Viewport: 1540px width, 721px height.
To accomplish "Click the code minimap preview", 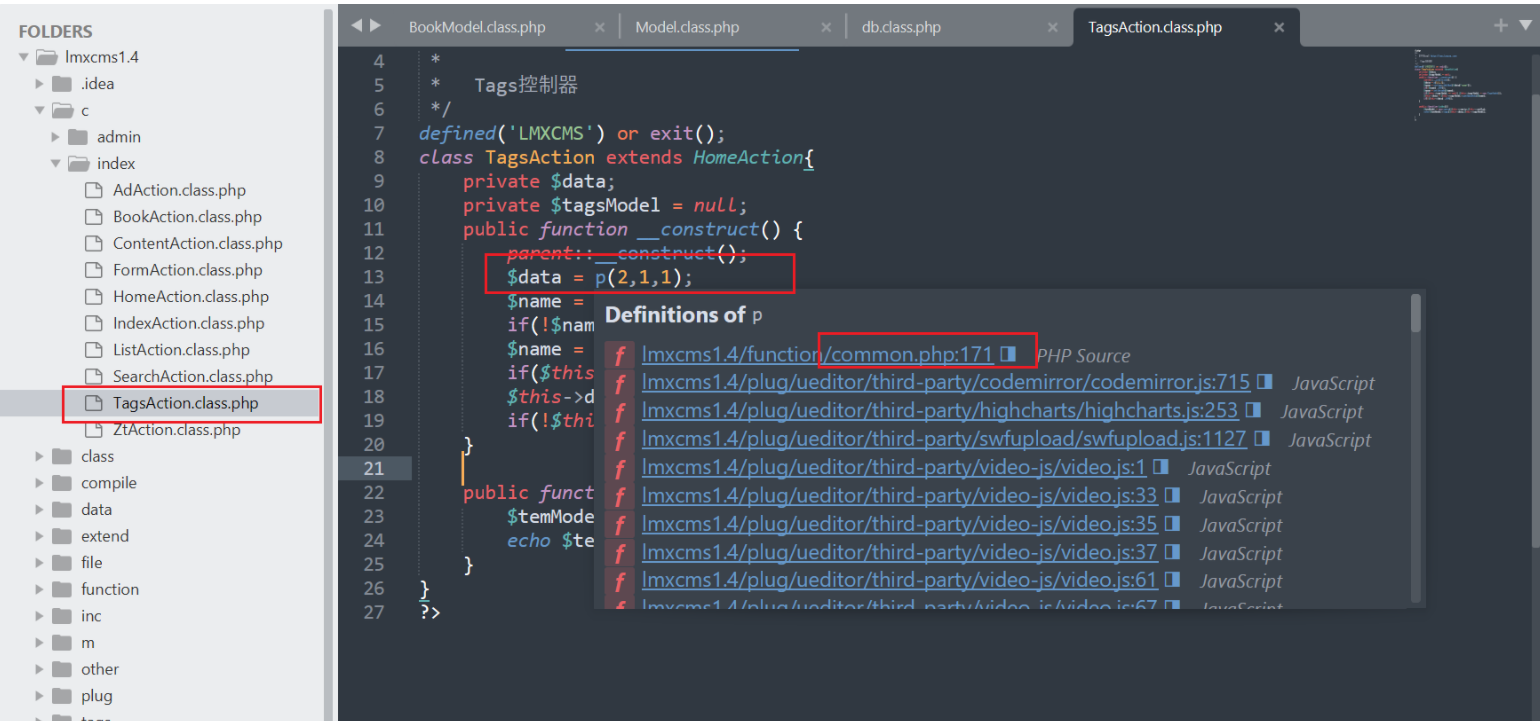I will (x=1460, y=84).
